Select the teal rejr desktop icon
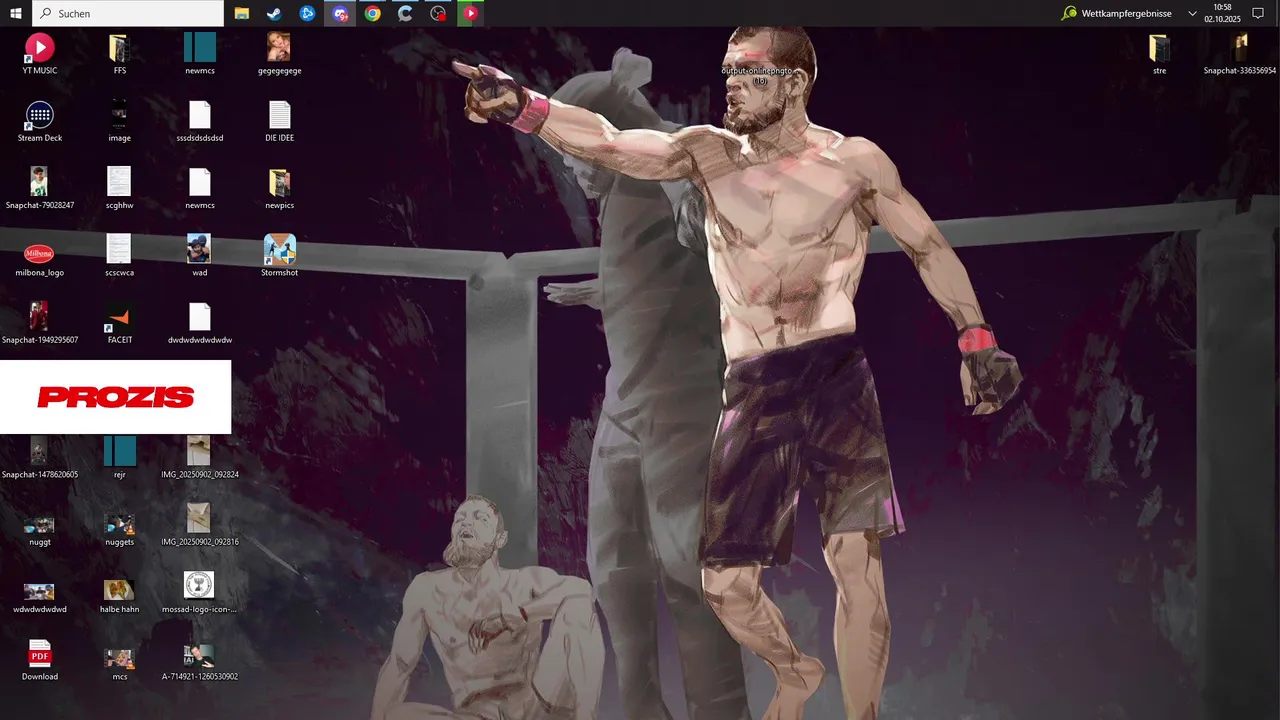Image resolution: width=1280 pixels, height=720 pixels. [x=119, y=457]
